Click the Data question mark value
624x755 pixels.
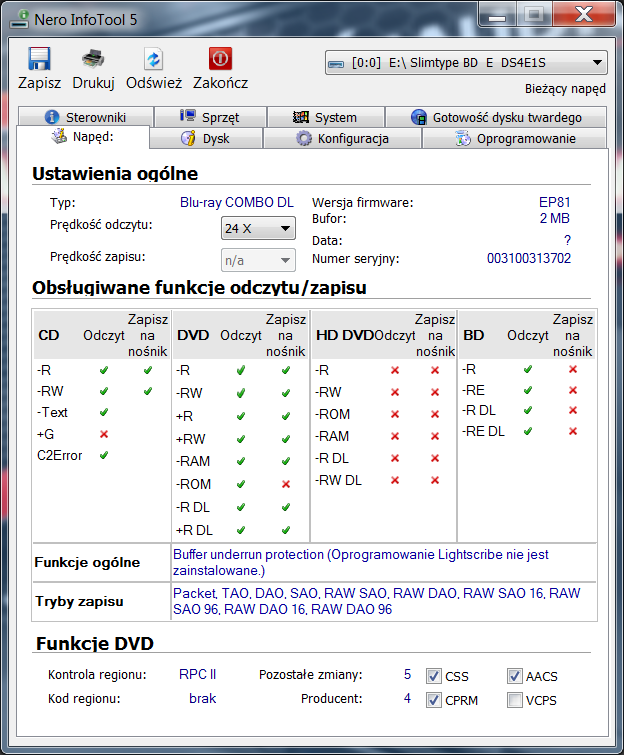coord(567,240)
